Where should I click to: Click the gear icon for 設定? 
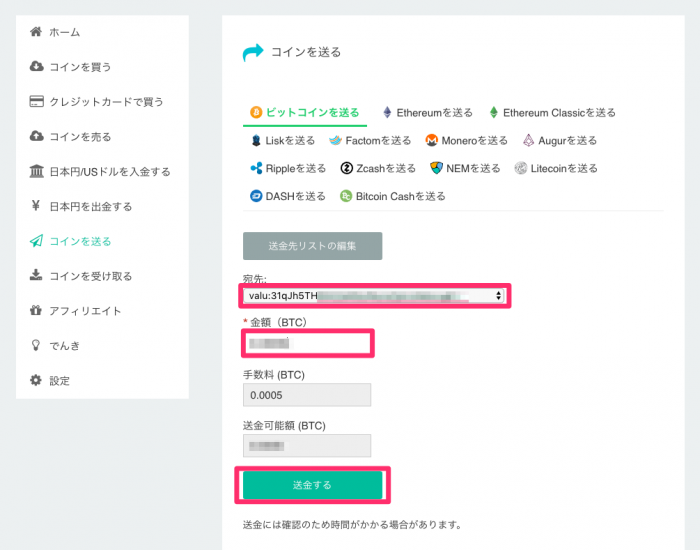[x=36, y=380]
